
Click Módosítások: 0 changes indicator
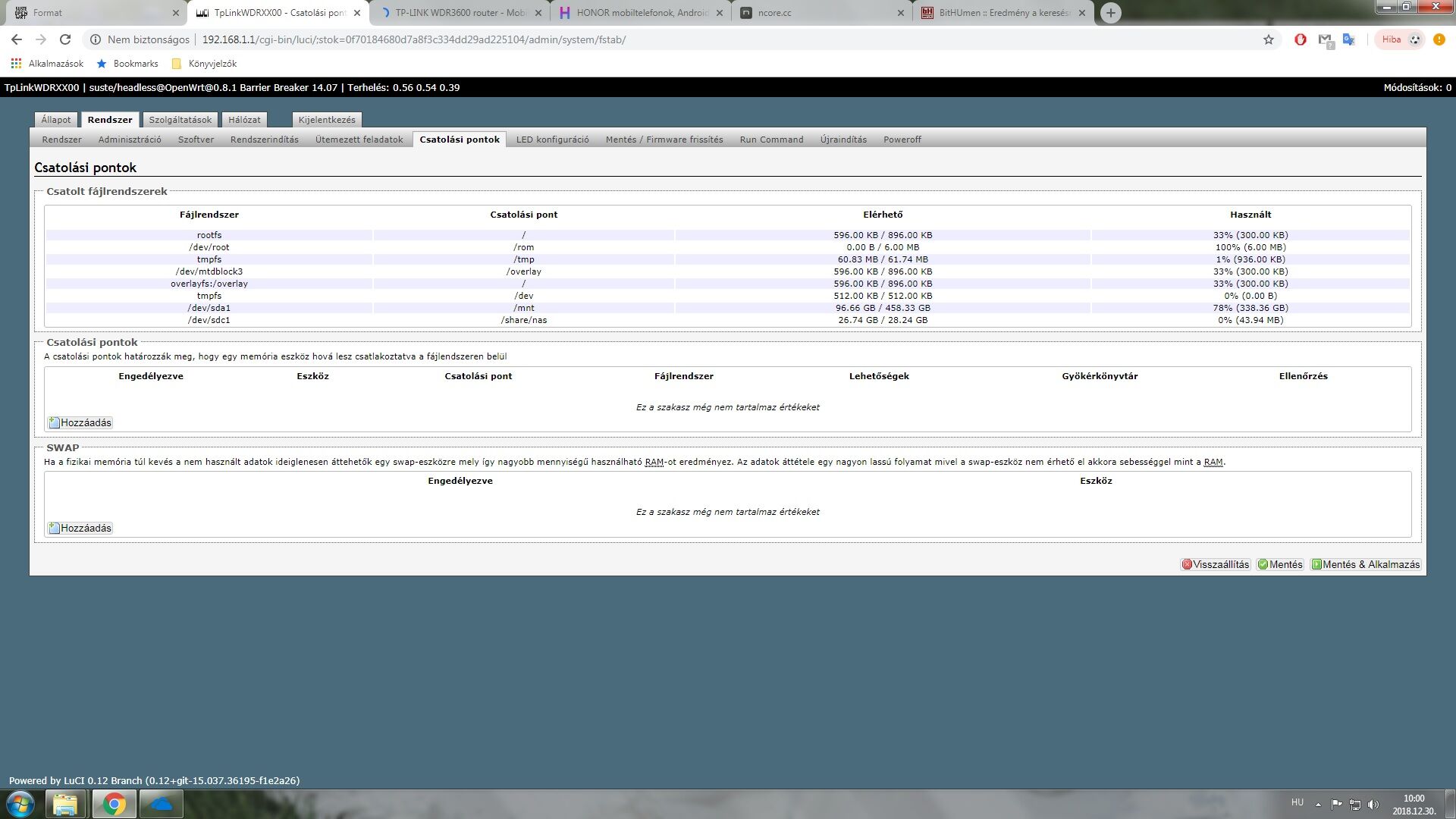1417,87
